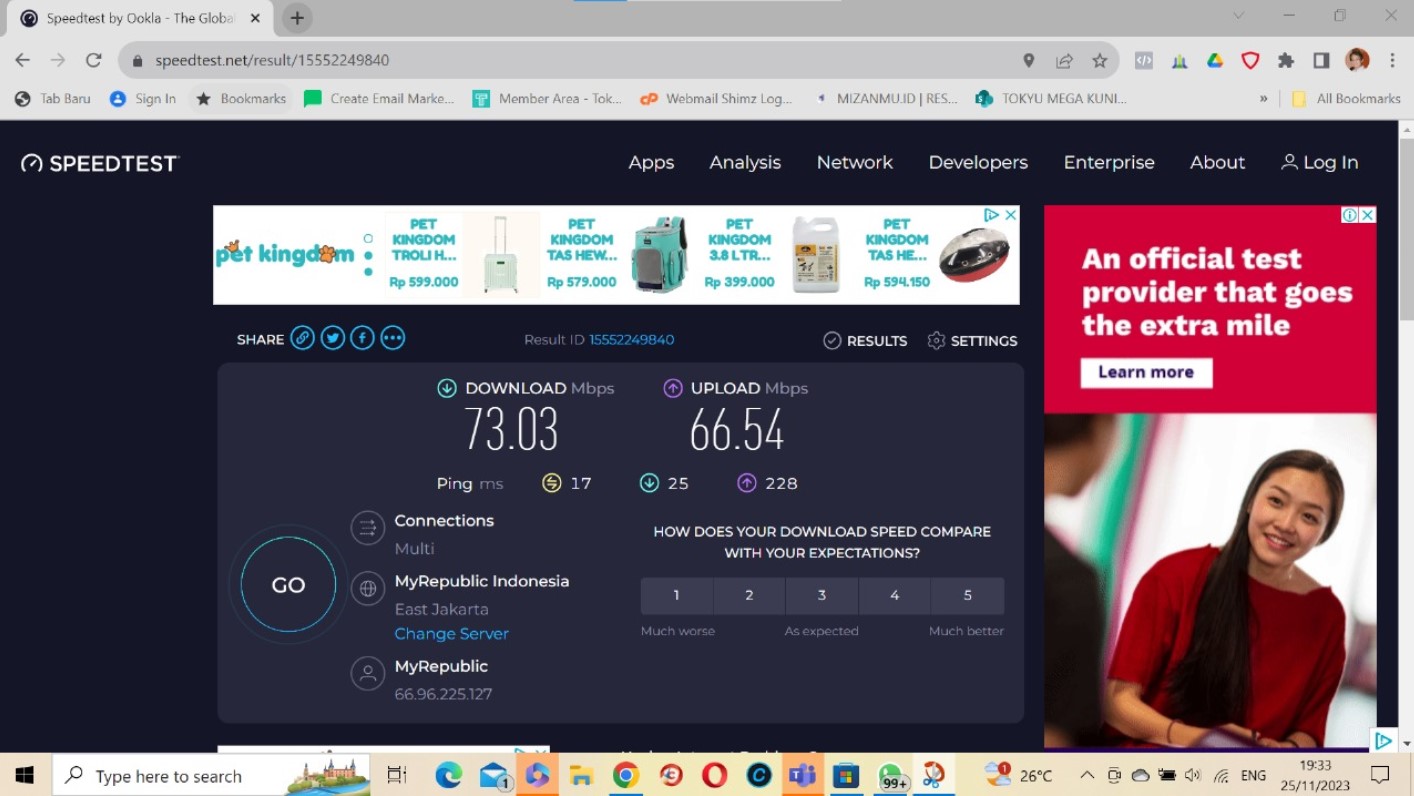Open more share options ellipsis icon
Viewport: 1414px width, 796px height.
coord(393,338)
